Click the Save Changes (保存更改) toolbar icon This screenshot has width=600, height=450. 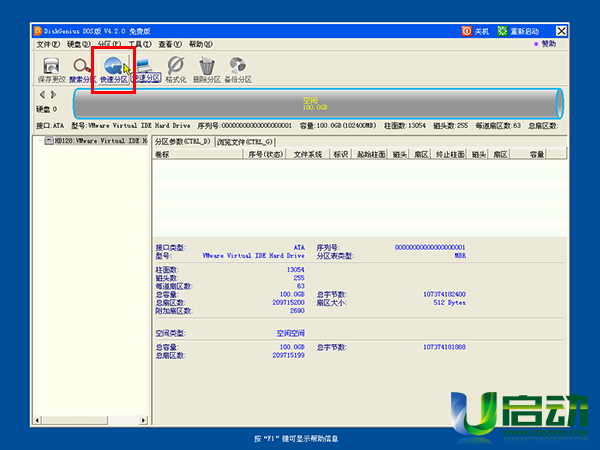tap(51, 70)
